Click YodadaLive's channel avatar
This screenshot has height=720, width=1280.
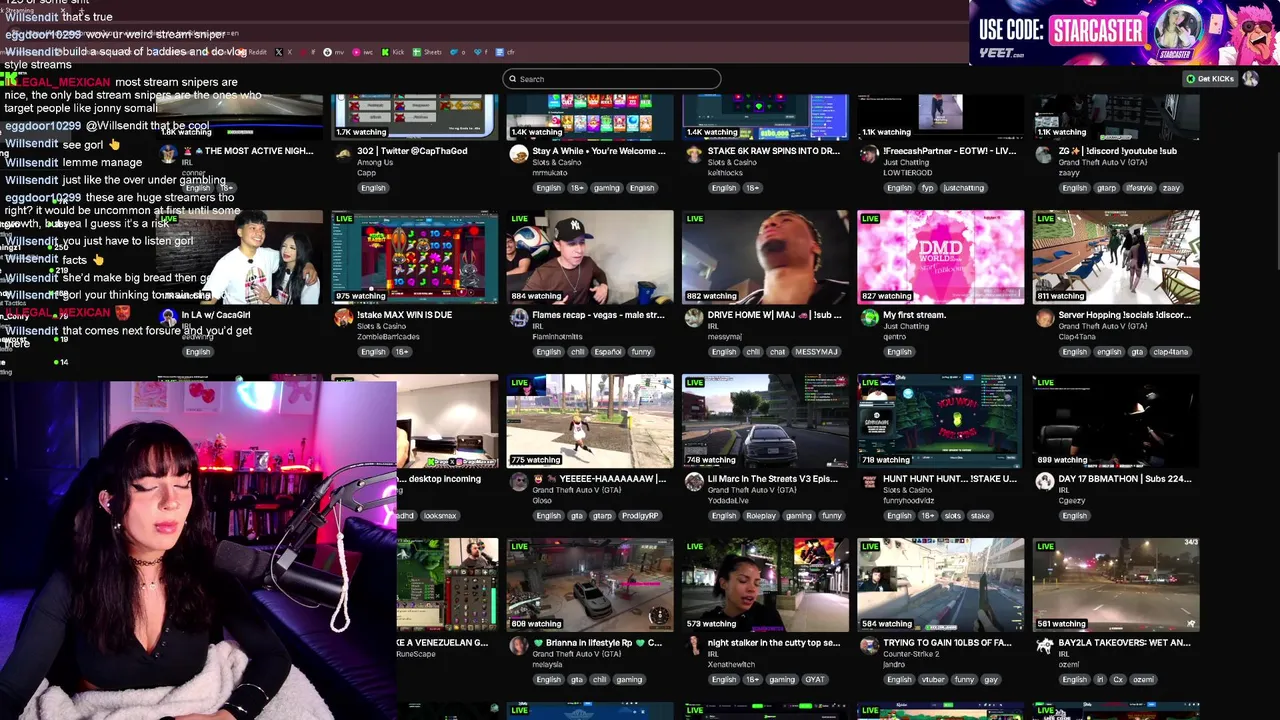(x=694, y=482)
